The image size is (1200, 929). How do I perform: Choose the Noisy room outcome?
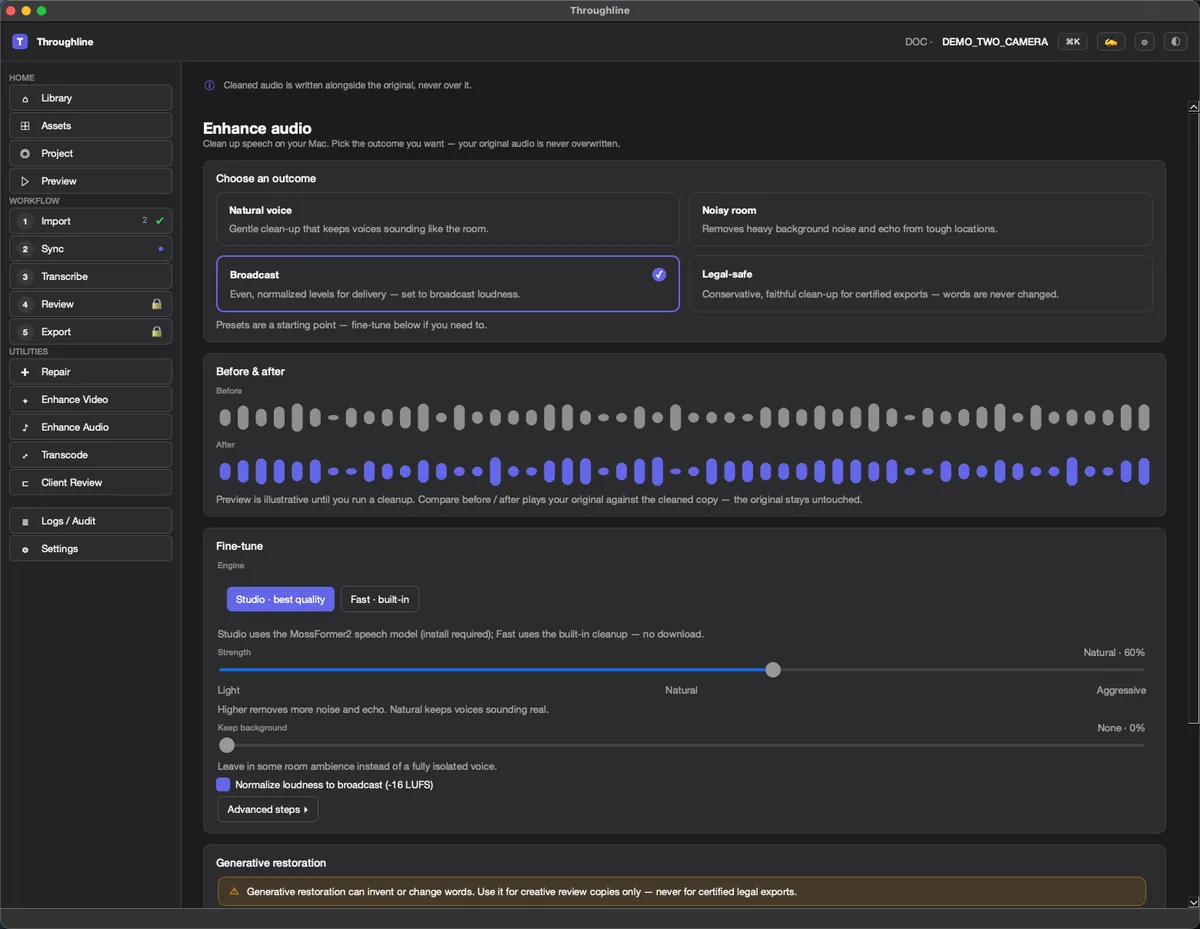pos(921,219)
